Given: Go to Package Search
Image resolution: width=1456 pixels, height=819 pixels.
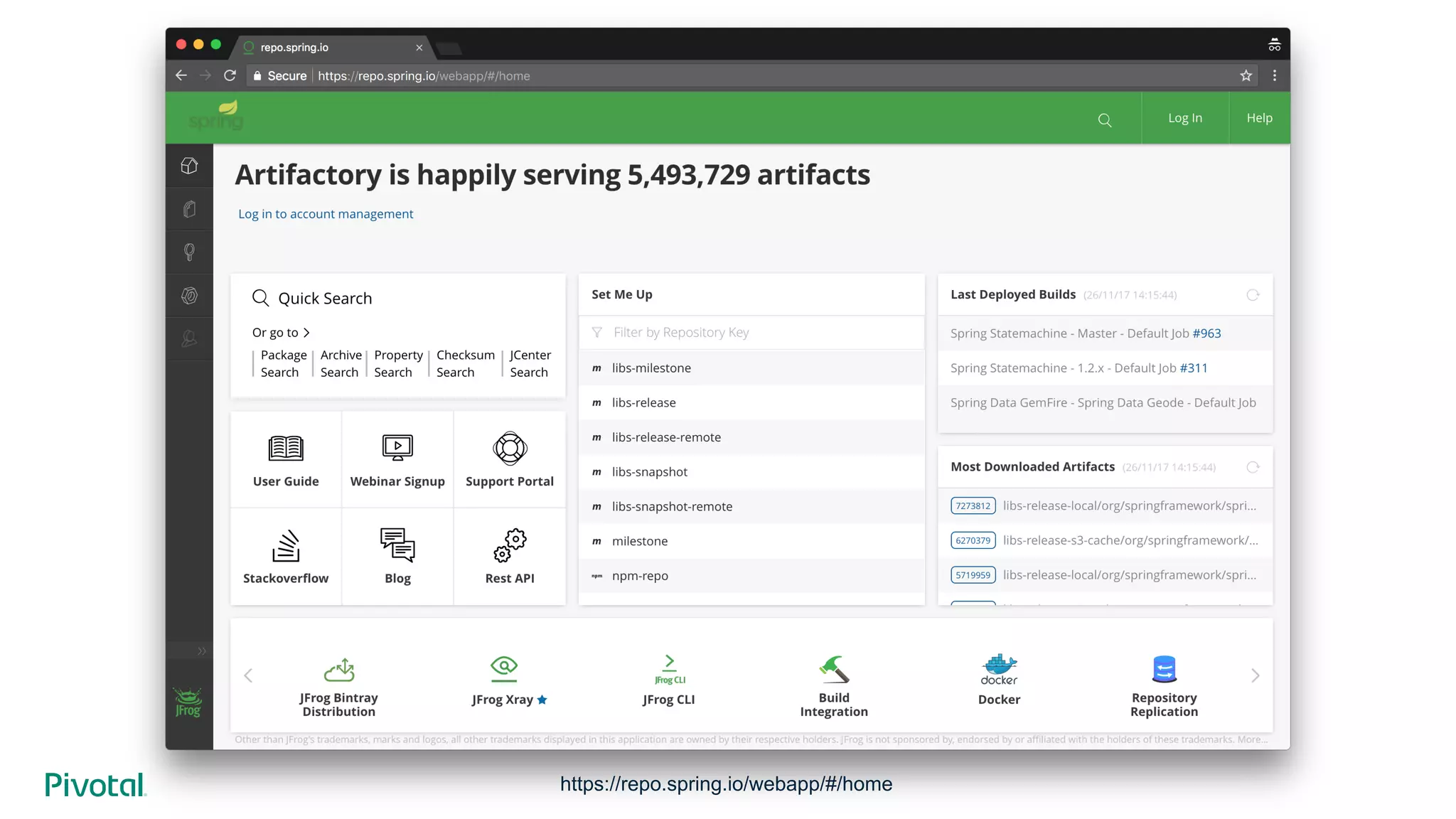Looking at the screenshot, I should [282, 363].
